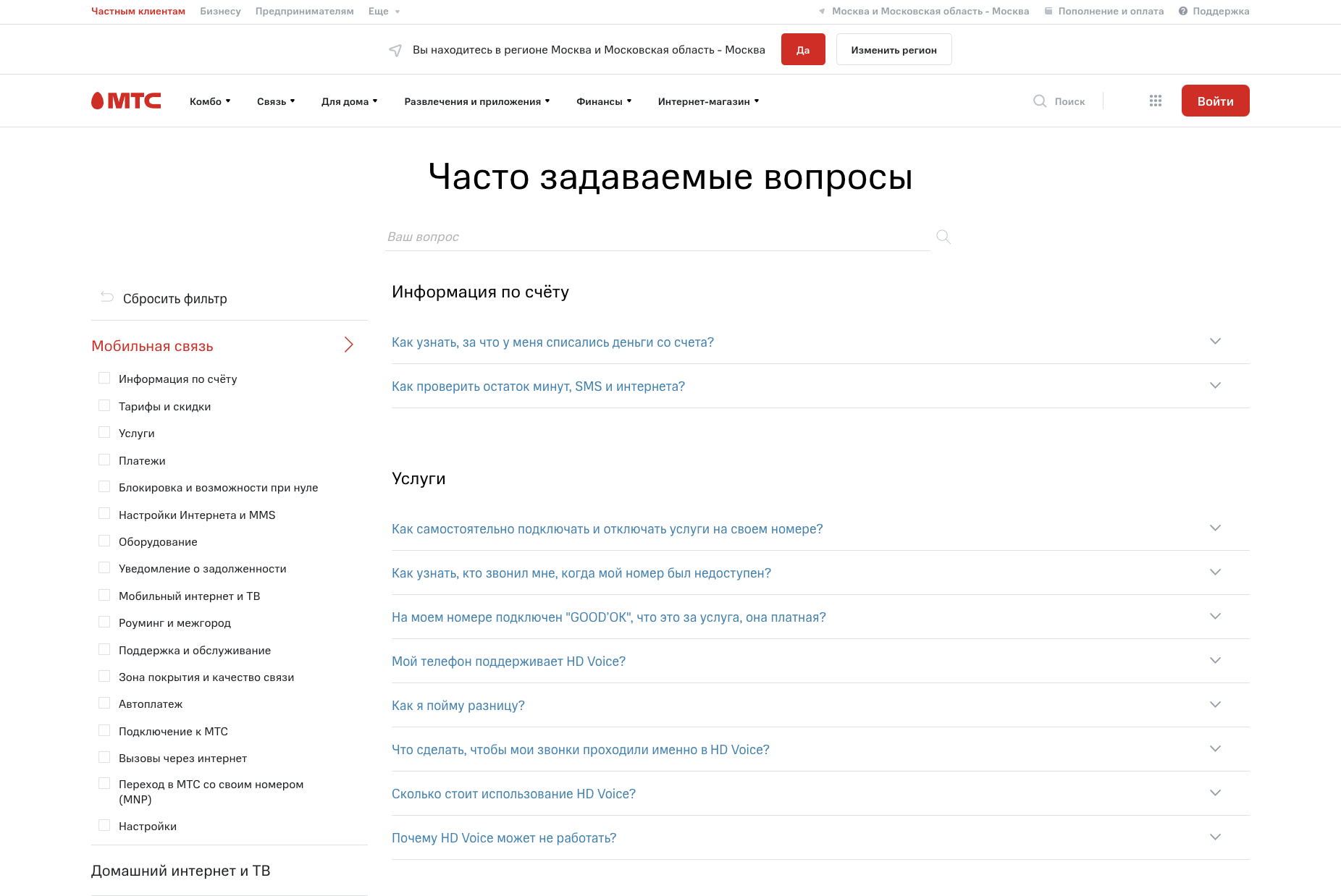Open the Комбо menu
This screenshot has height=896, width=1341.
pyautogui.click(x=210, y=101)
